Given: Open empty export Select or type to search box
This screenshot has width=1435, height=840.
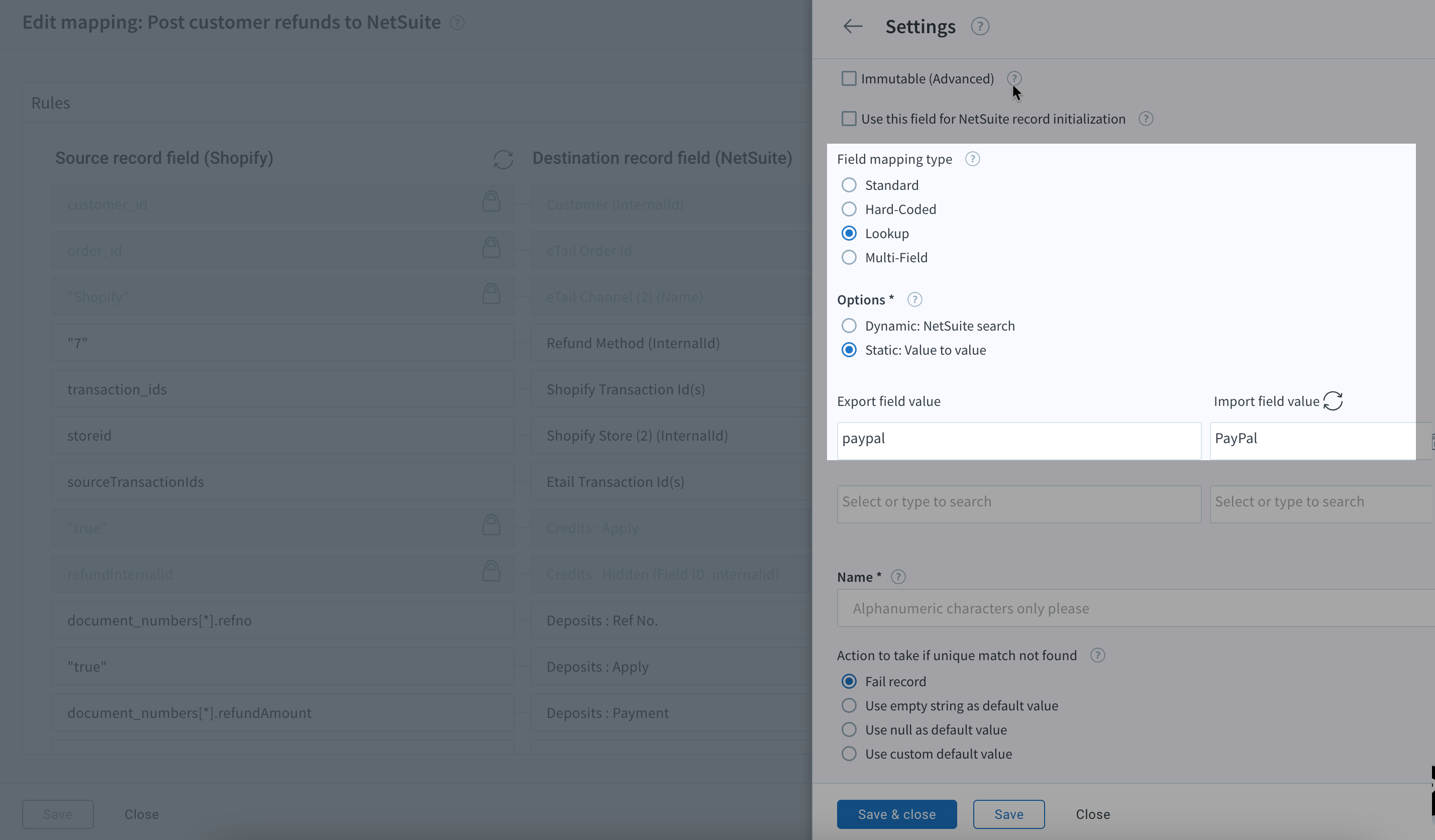Looking at the screenshot, I should pyautogui.click(x=1019, y=504).
